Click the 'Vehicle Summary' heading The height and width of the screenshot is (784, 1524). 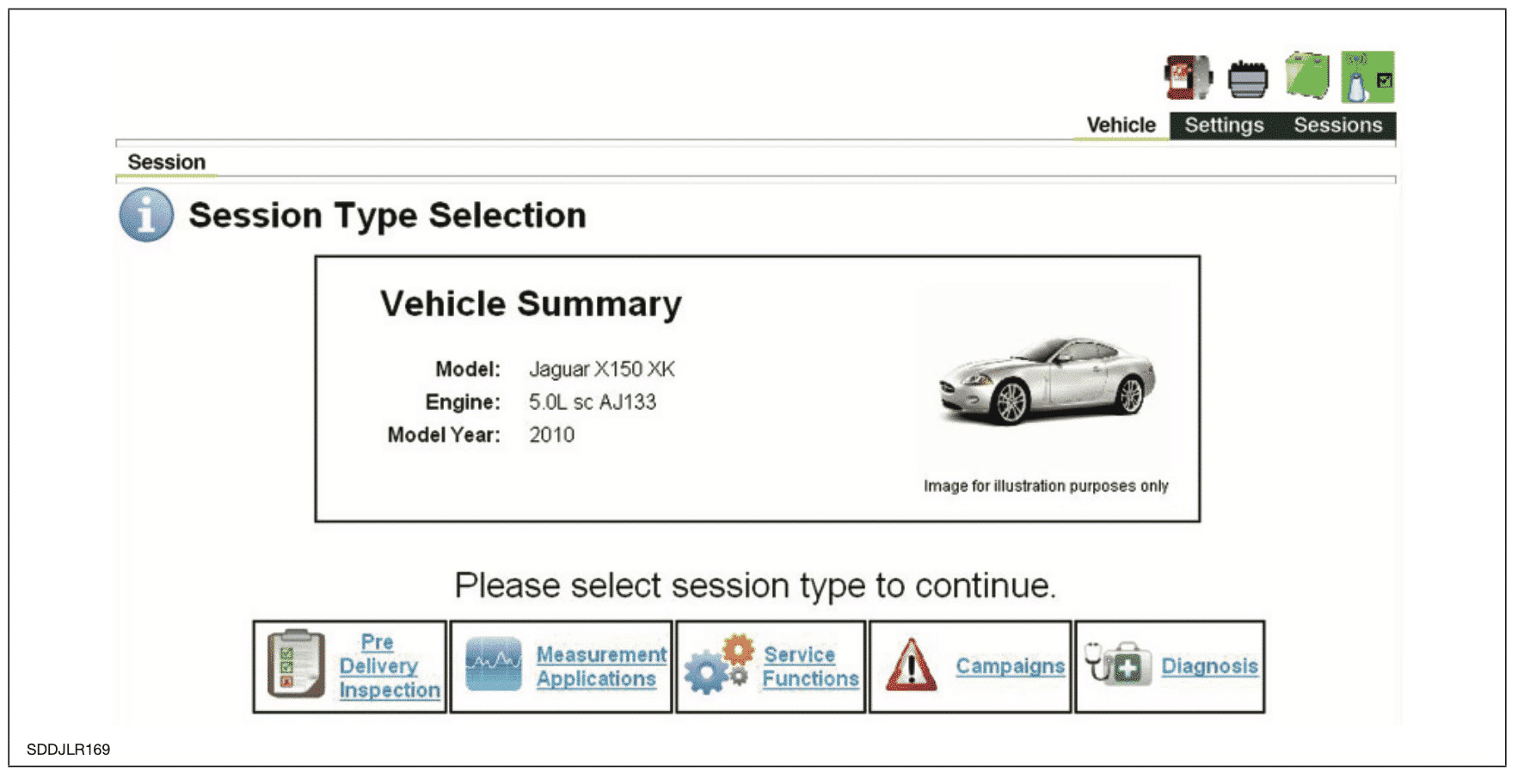pos(531,304)
